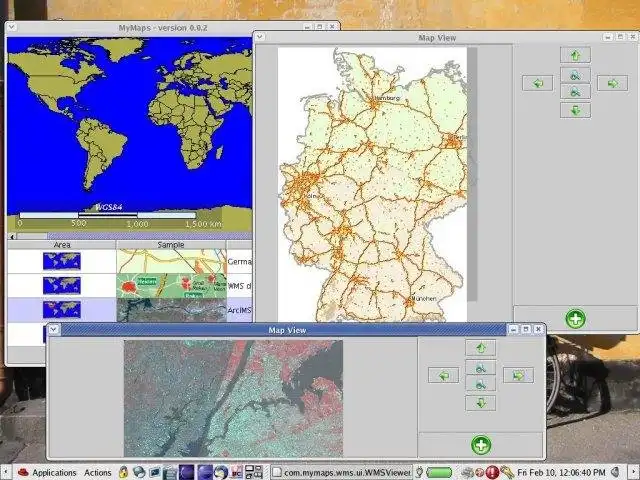
Task: Click green plus button in satellite map window
Action: (481, 445)
